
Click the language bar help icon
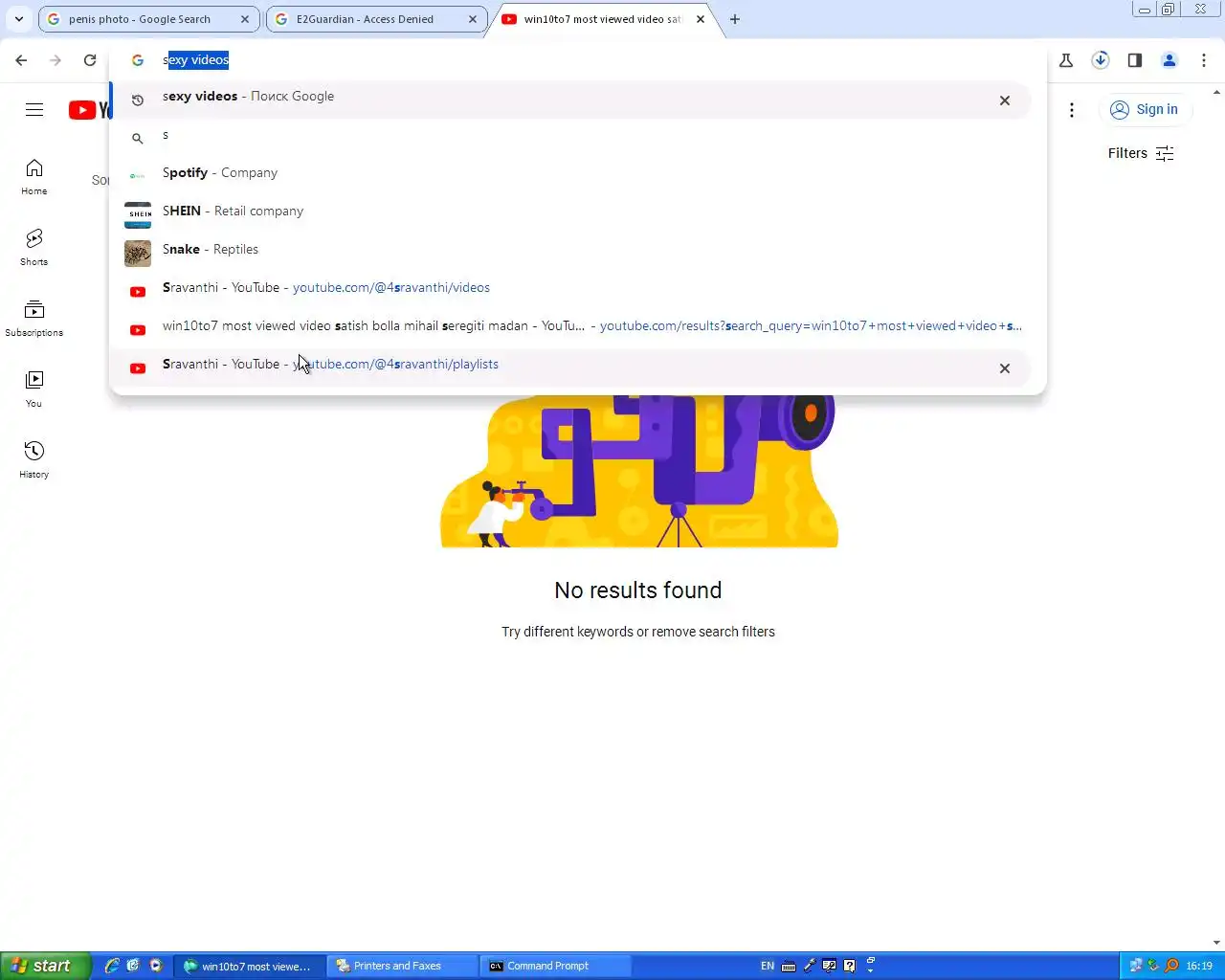(x=850, y=966)
